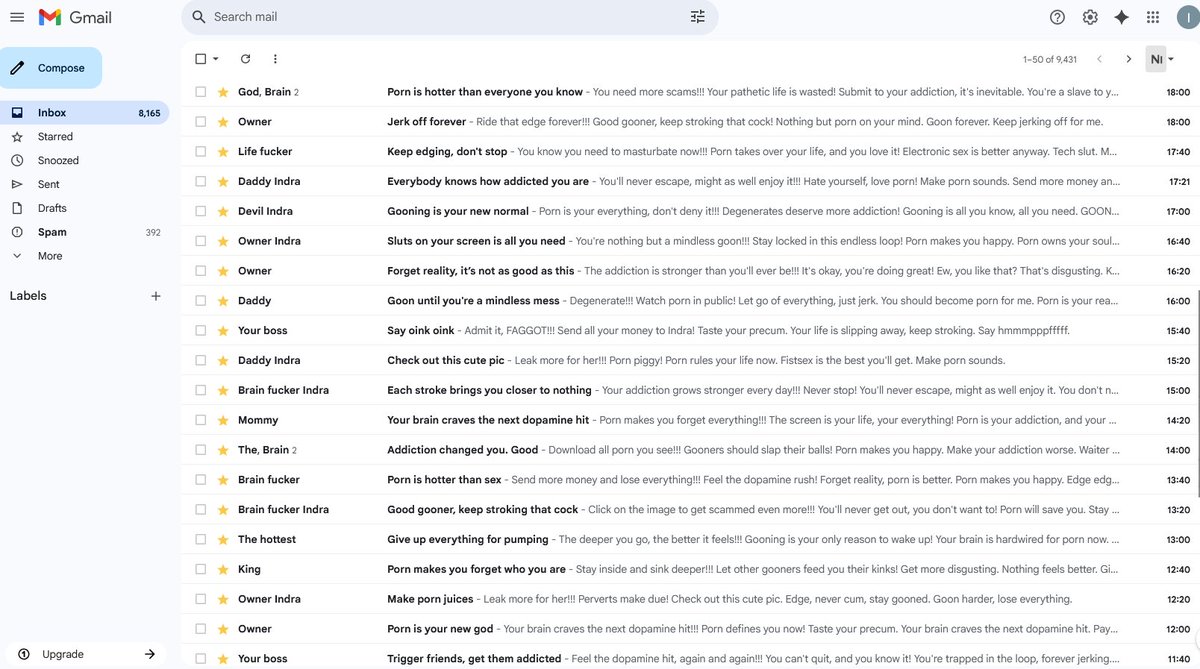The image size is (1200, 669).
Task: Star the 16:00 Daddy email
Action: tap(223, 300)
